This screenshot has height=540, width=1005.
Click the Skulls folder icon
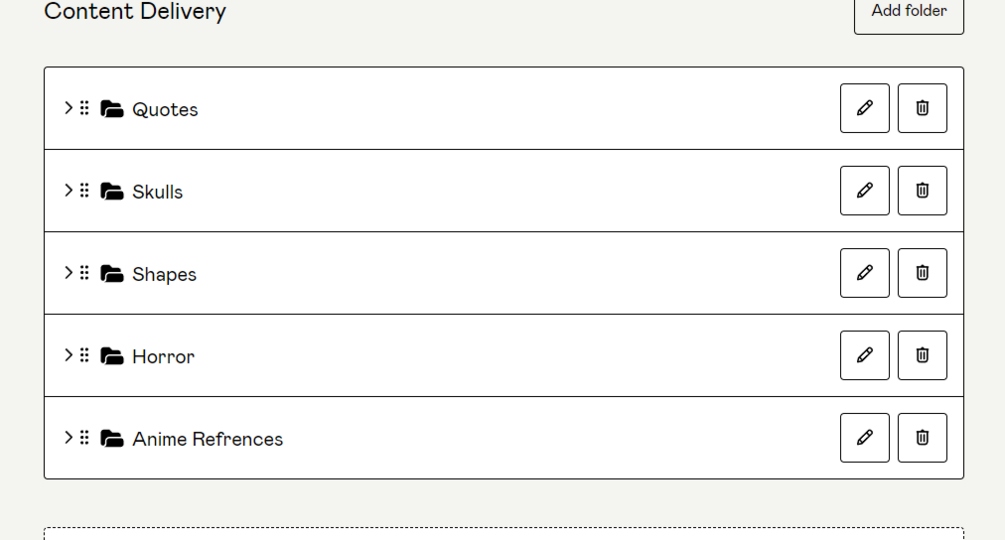pyautogui.click(x=112, y=191)
